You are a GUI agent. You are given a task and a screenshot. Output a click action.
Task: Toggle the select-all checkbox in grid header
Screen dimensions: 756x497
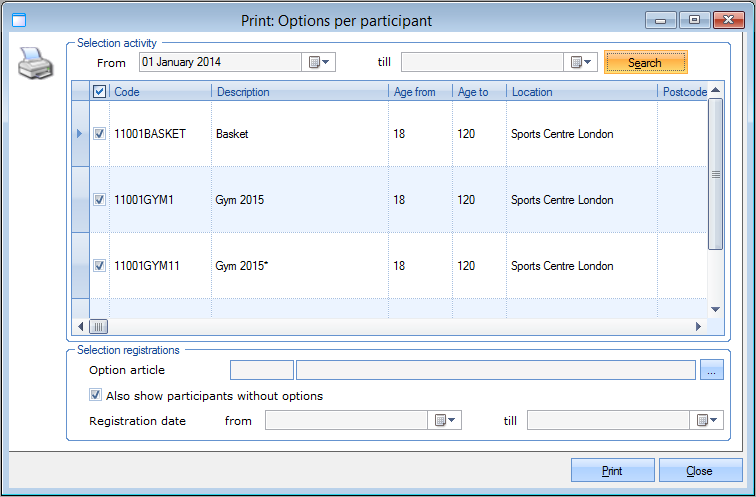99,92
